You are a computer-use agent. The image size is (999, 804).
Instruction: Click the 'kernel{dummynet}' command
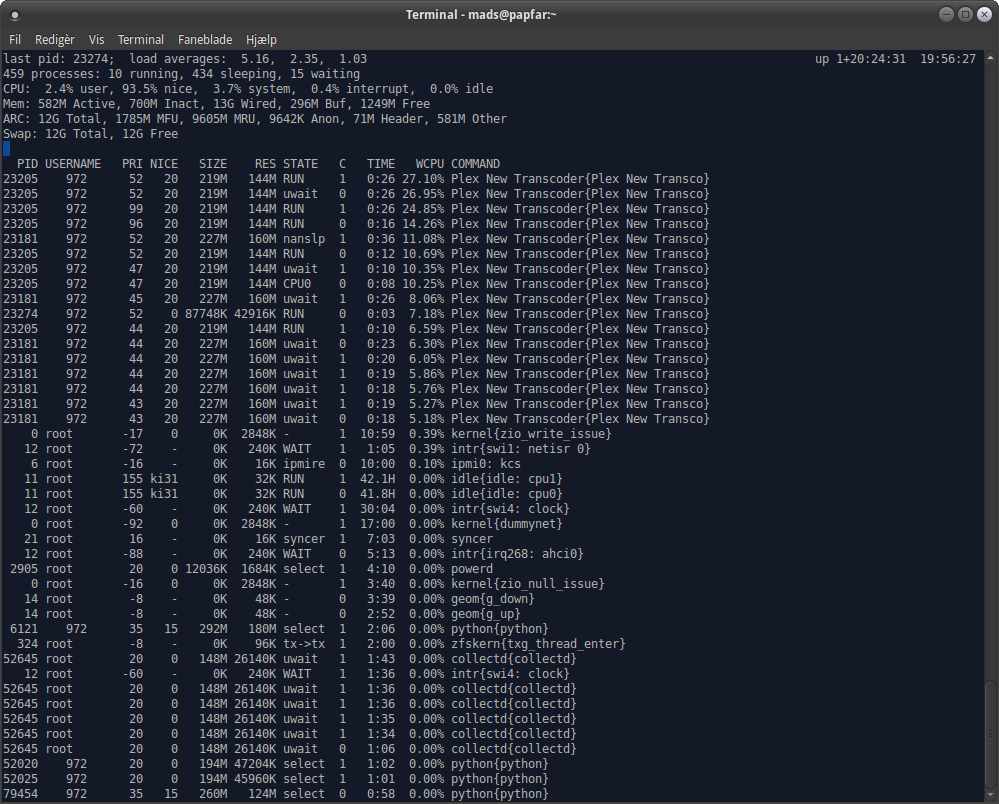507,524
